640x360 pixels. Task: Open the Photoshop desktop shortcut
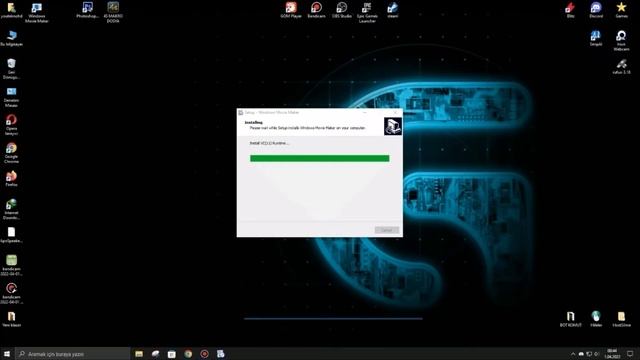click(x=87, y=11)
